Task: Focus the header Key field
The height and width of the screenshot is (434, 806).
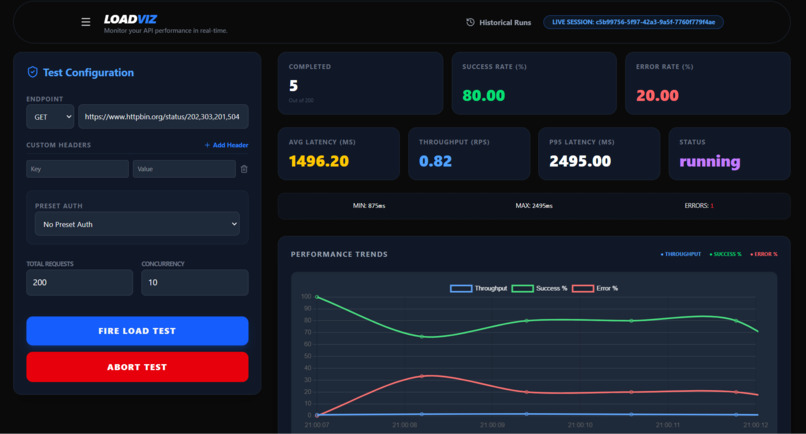Action: (78, 169)
